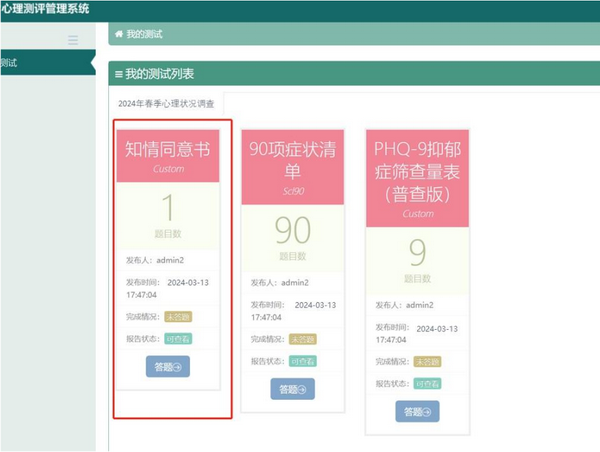Toggle the sidebar hamburger menu icon

point(72,40)
